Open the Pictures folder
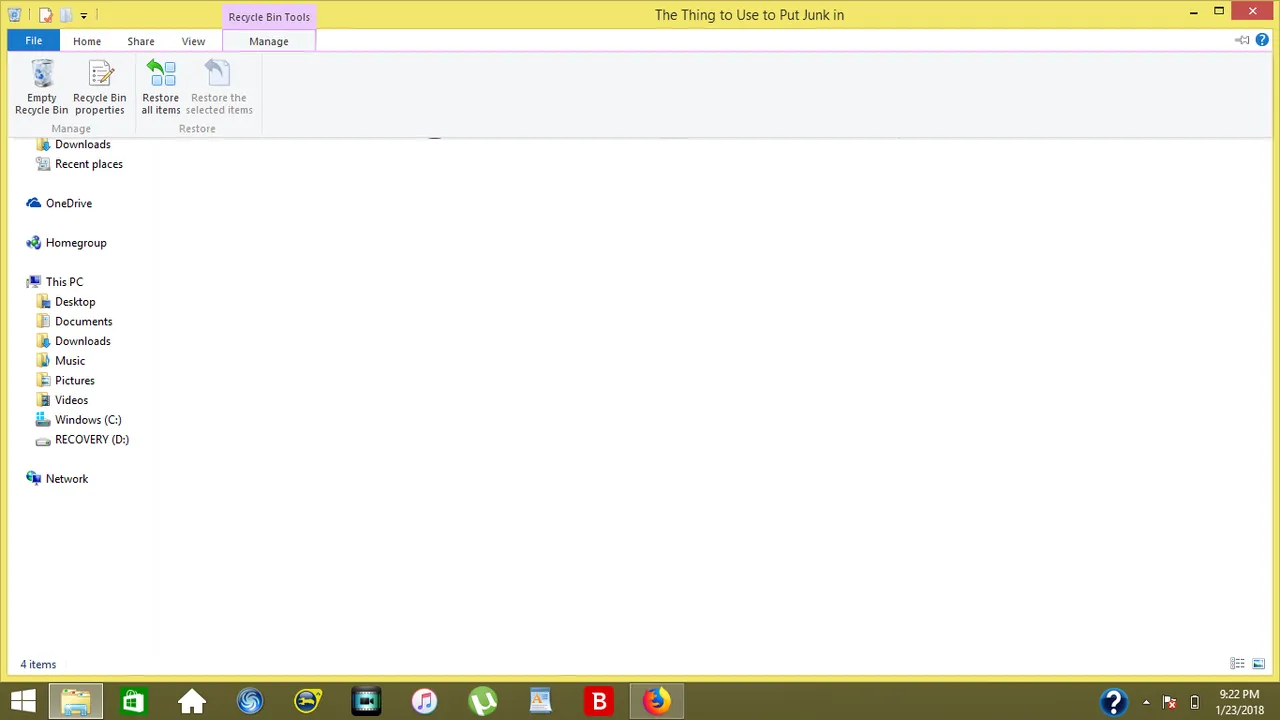Viewport: 1280px width, 720px height. (75, 380)
